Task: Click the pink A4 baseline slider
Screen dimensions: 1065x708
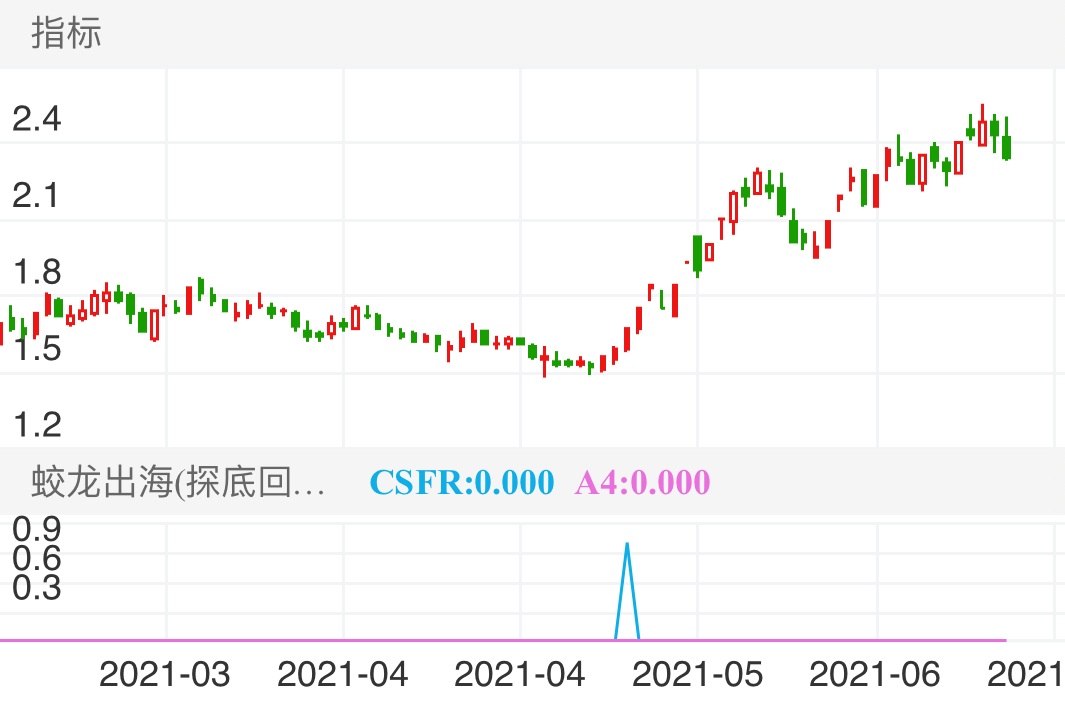Action: (500, 638)
